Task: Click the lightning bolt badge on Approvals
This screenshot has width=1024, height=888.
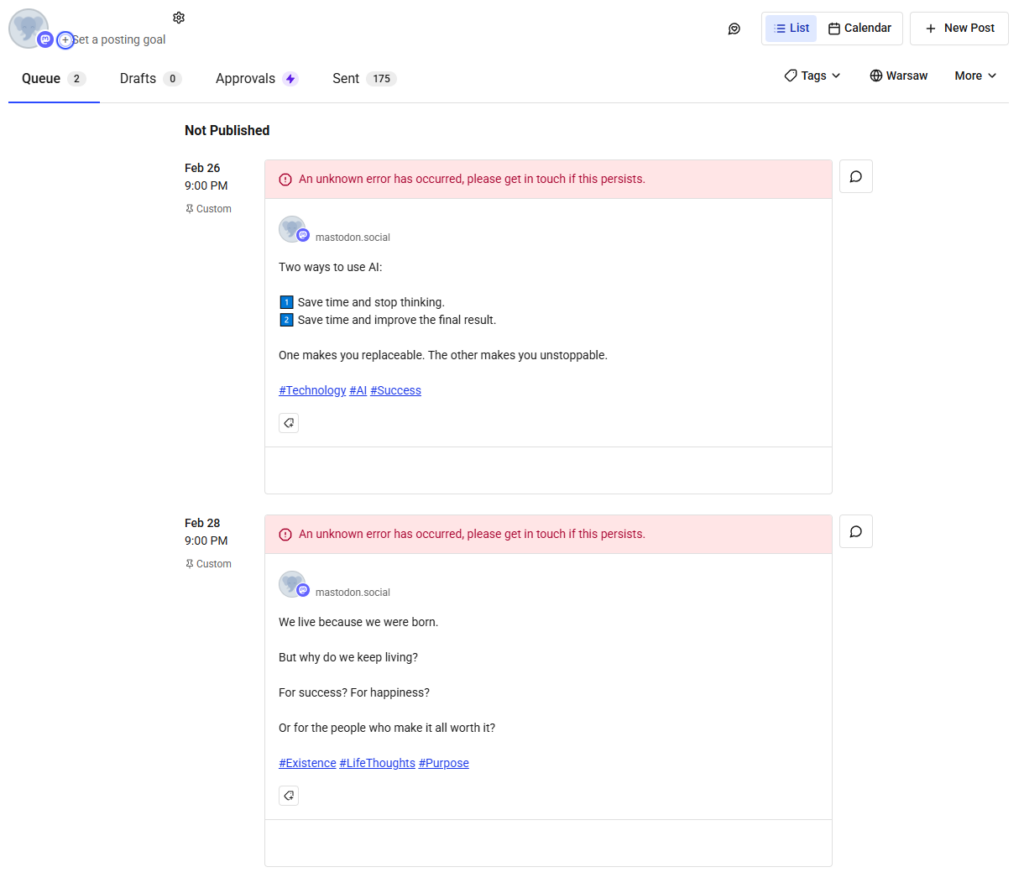Action: pyautogui.click(x=290, y=79)
